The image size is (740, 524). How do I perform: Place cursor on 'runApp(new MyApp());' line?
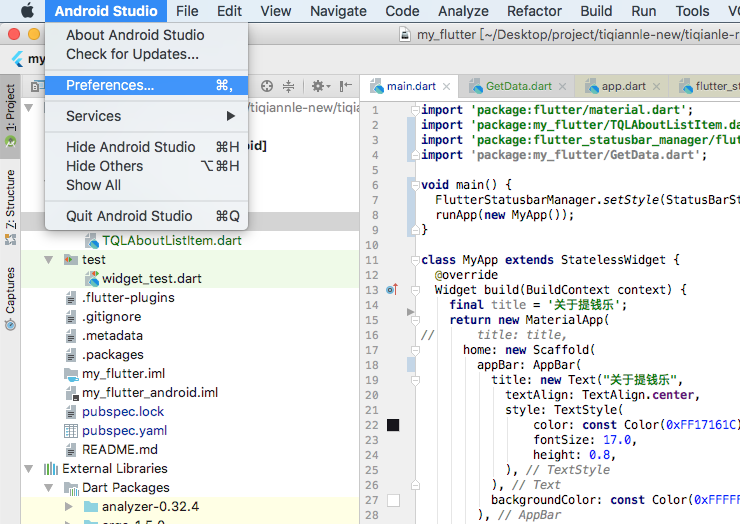pos(504,215)
